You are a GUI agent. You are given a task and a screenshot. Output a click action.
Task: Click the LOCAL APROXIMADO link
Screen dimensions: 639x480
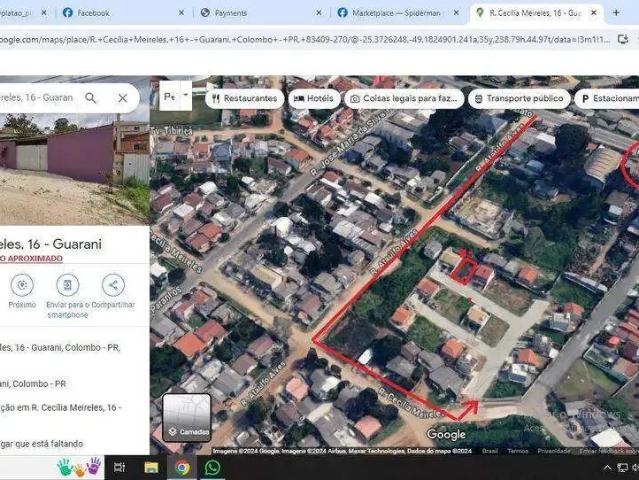(x=31, y=258)
